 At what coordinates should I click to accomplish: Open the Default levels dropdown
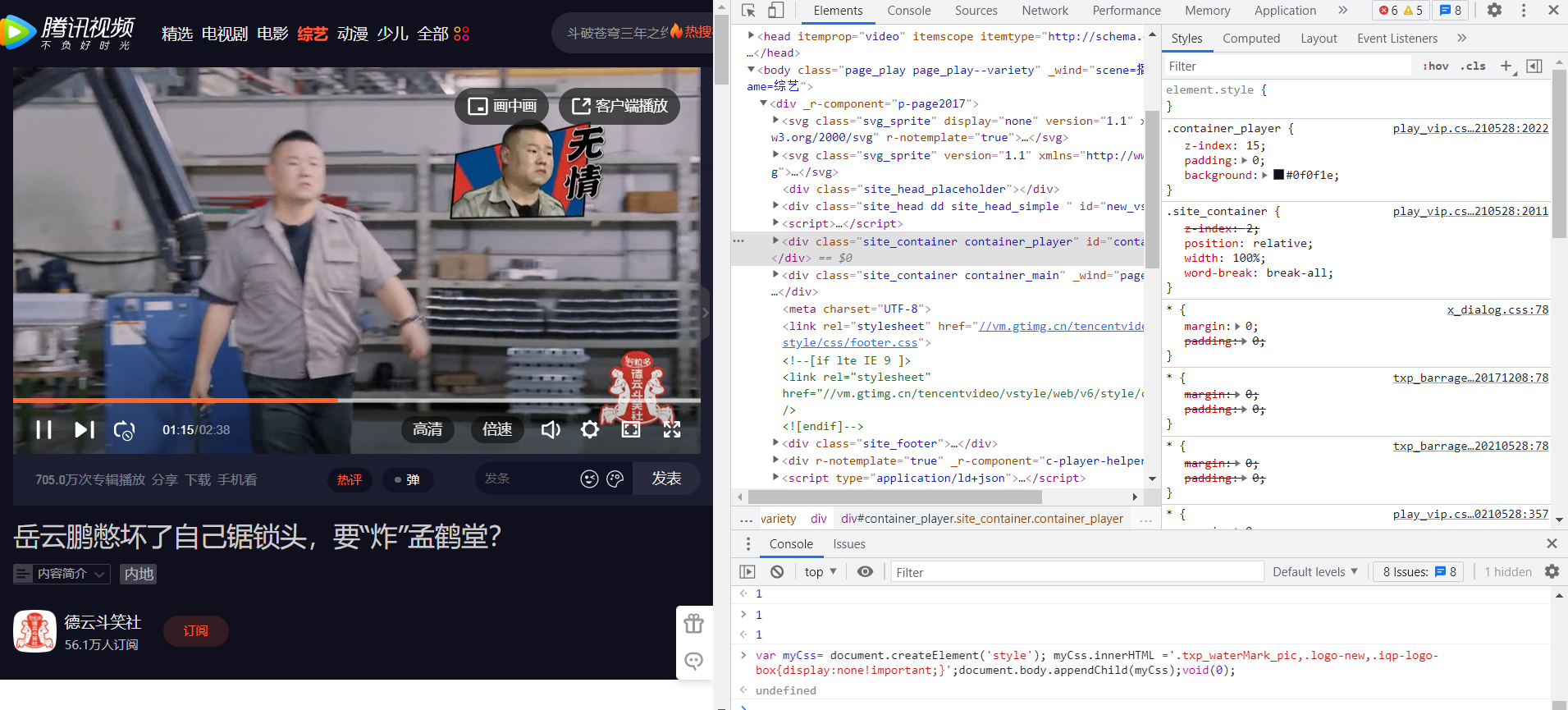click(1314, 572)
